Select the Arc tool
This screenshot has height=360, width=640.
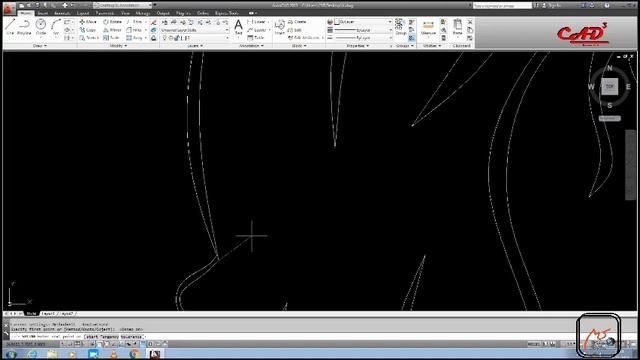coord(56,27)
